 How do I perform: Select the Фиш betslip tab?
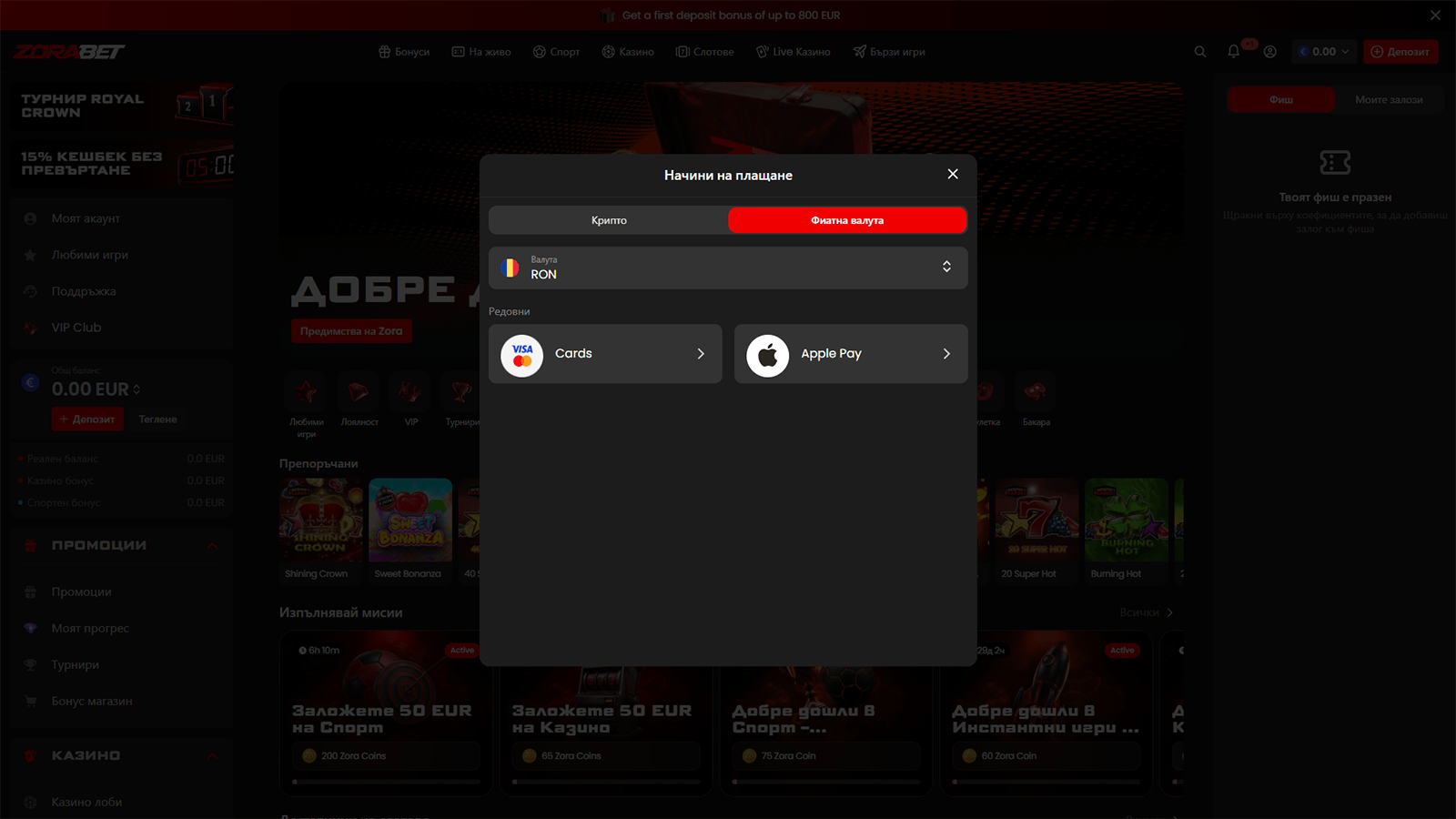(1281, 100)
